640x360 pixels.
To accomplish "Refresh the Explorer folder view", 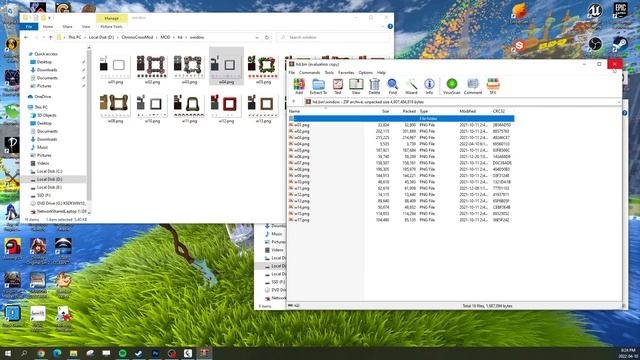I will pos(267,37).
